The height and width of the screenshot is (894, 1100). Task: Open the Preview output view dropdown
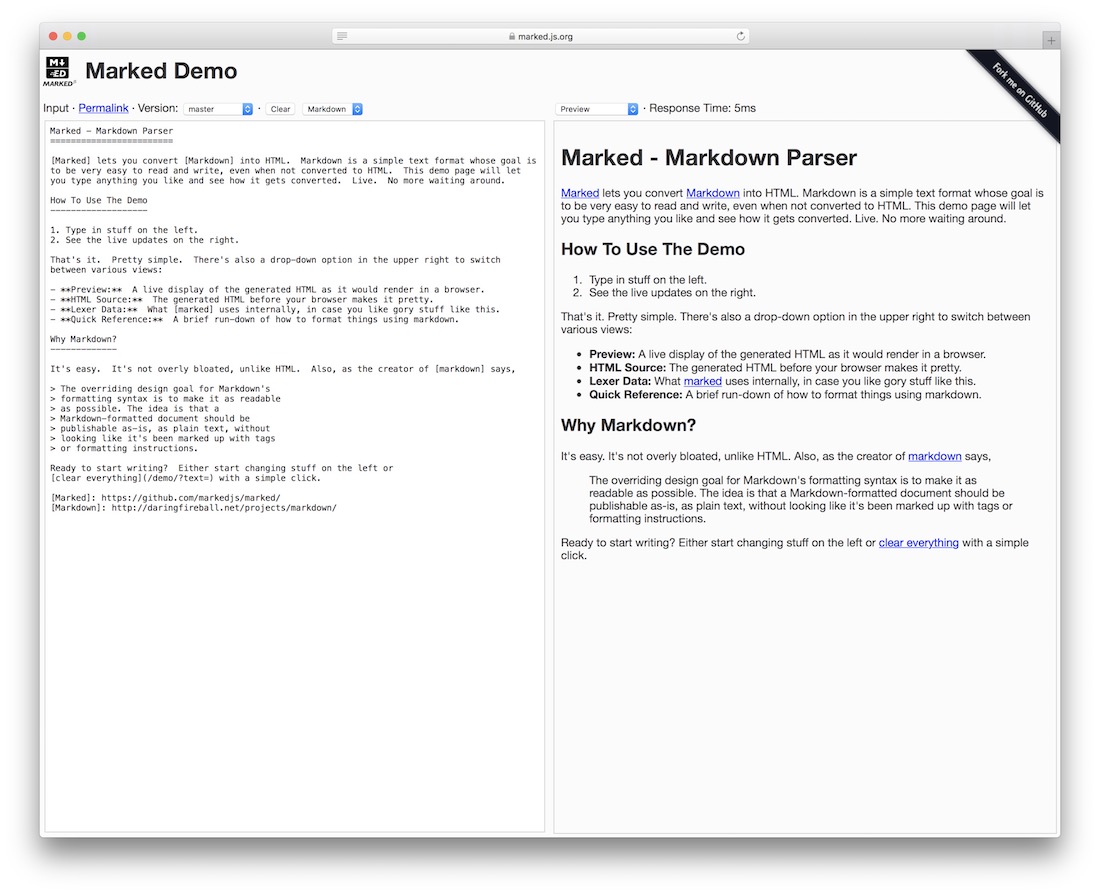[597, 109]
